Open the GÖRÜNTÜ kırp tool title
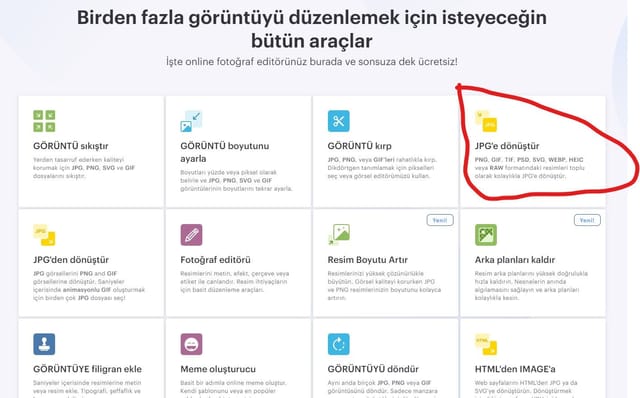This screenshot has width=640, height=398. pyautogui.click(x=359, y=146)
